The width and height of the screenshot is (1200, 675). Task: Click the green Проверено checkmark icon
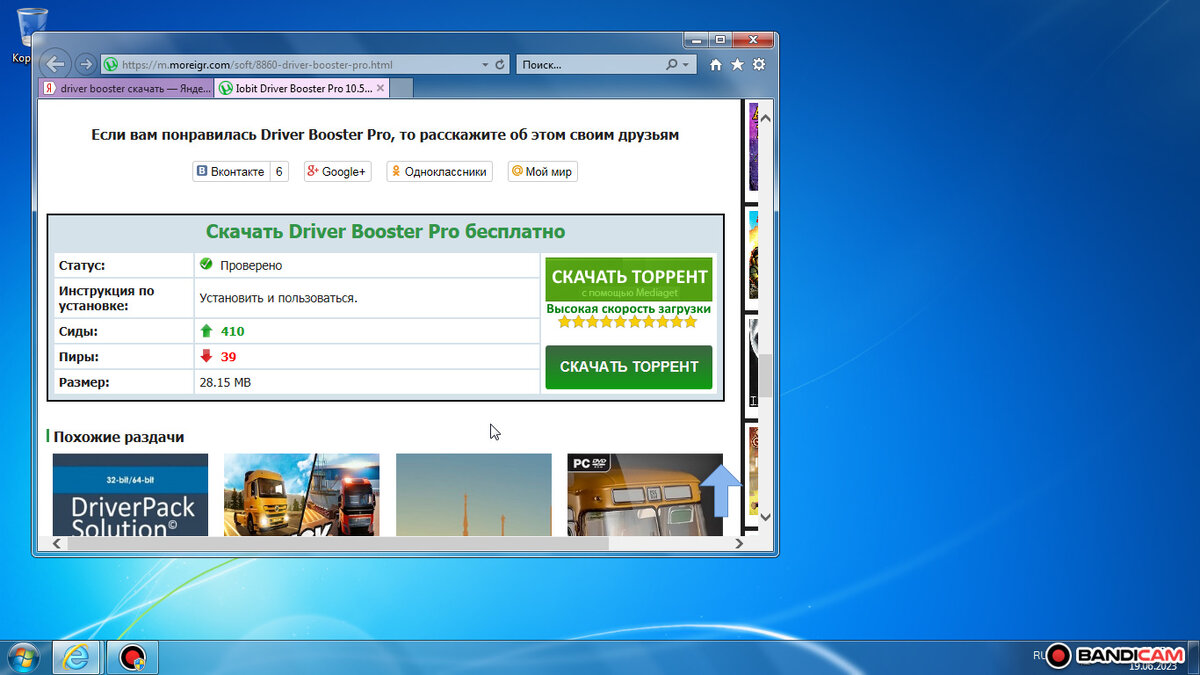206,265
